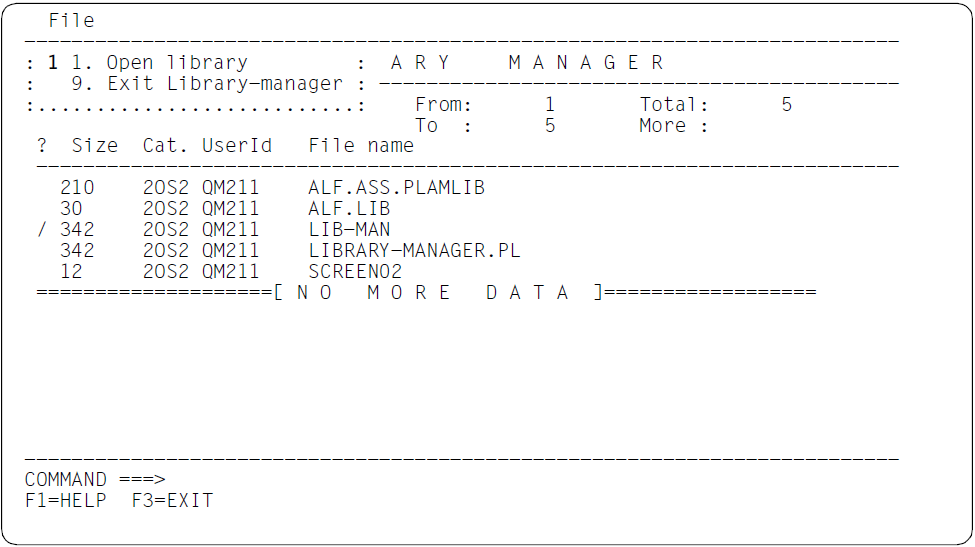Open the File menu

pos(71,20)
